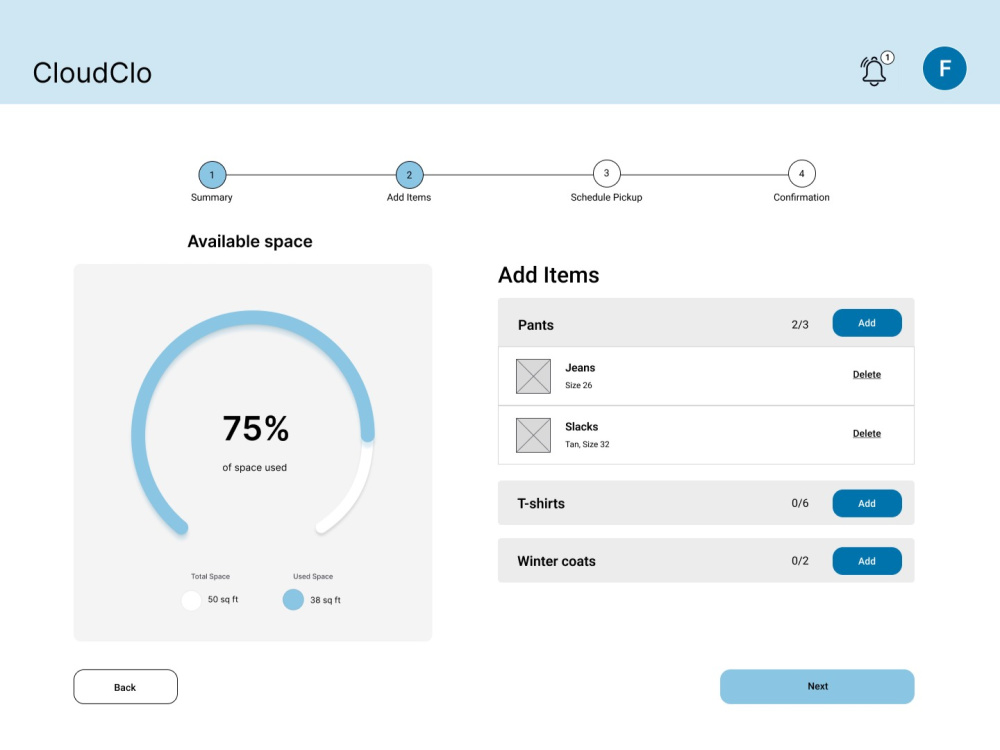Select the Slacks item name
1000x750 pixels.
point(582,427)
